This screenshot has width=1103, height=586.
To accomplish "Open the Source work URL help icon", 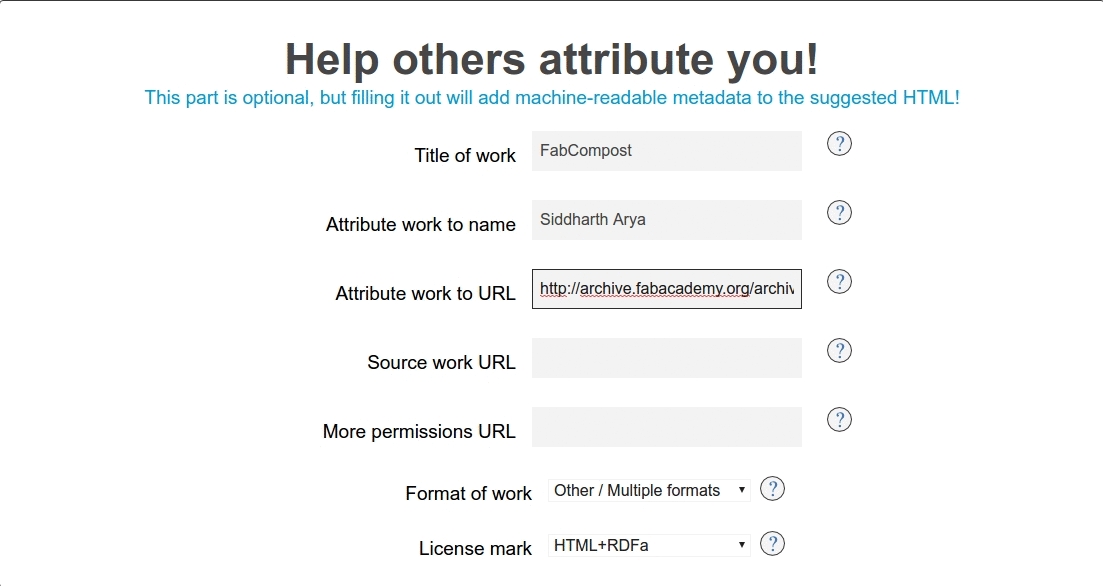I will 839,350.
